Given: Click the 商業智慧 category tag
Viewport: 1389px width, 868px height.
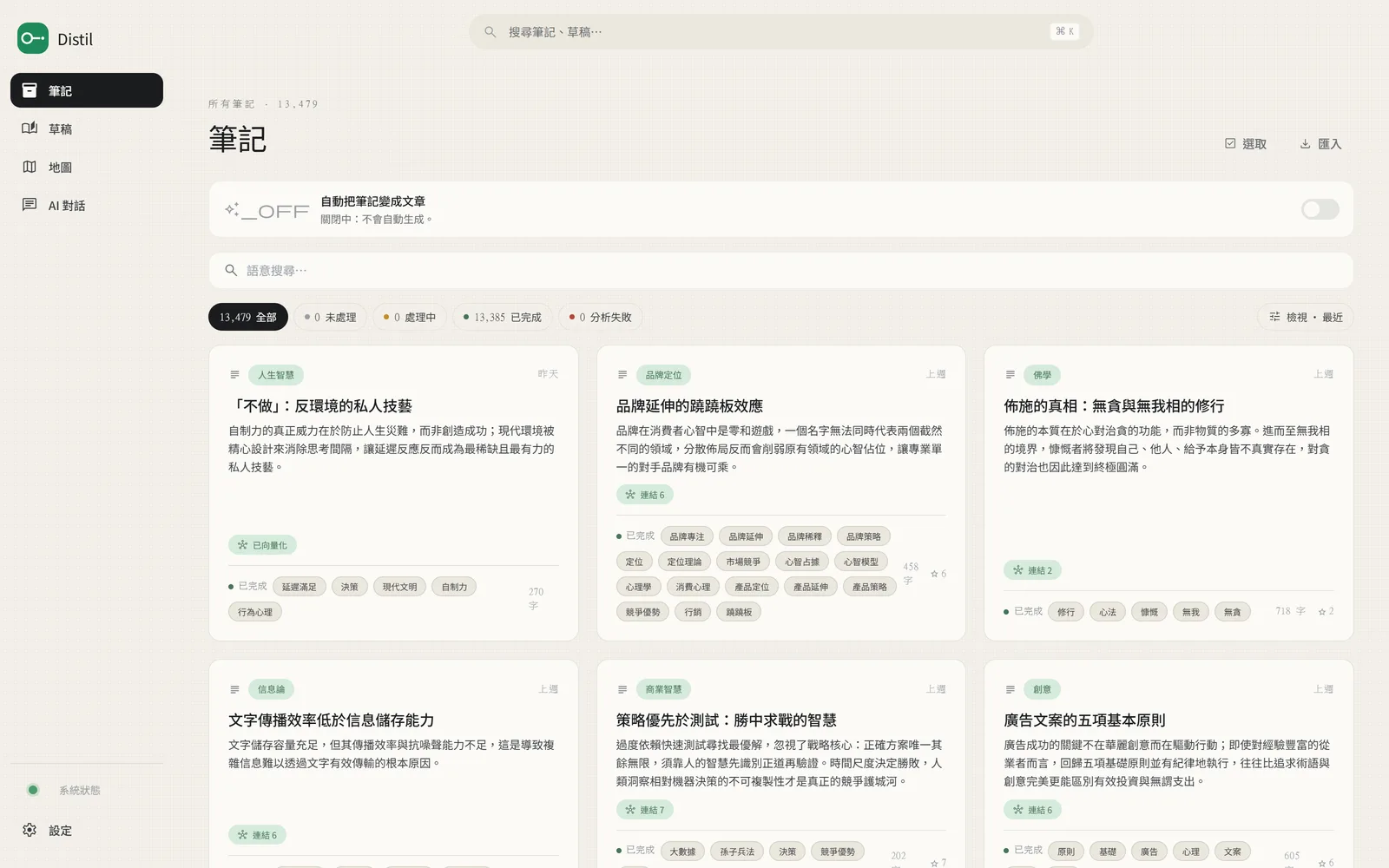Looking at the screenshot, I should [663, 689].
